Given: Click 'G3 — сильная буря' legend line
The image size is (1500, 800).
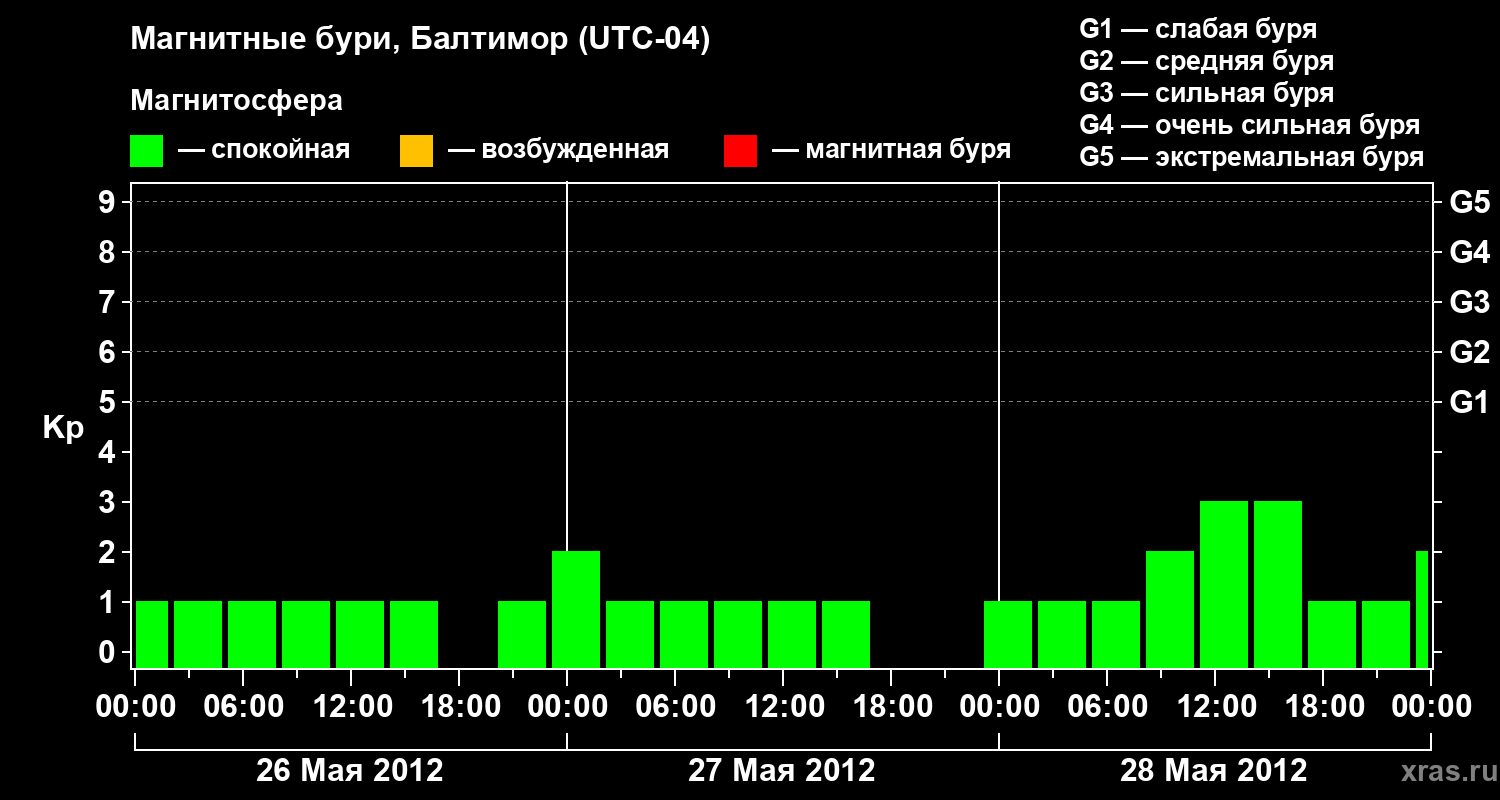Looking at the screenshot, I should pyautogui.click(x=1206, y=93).
